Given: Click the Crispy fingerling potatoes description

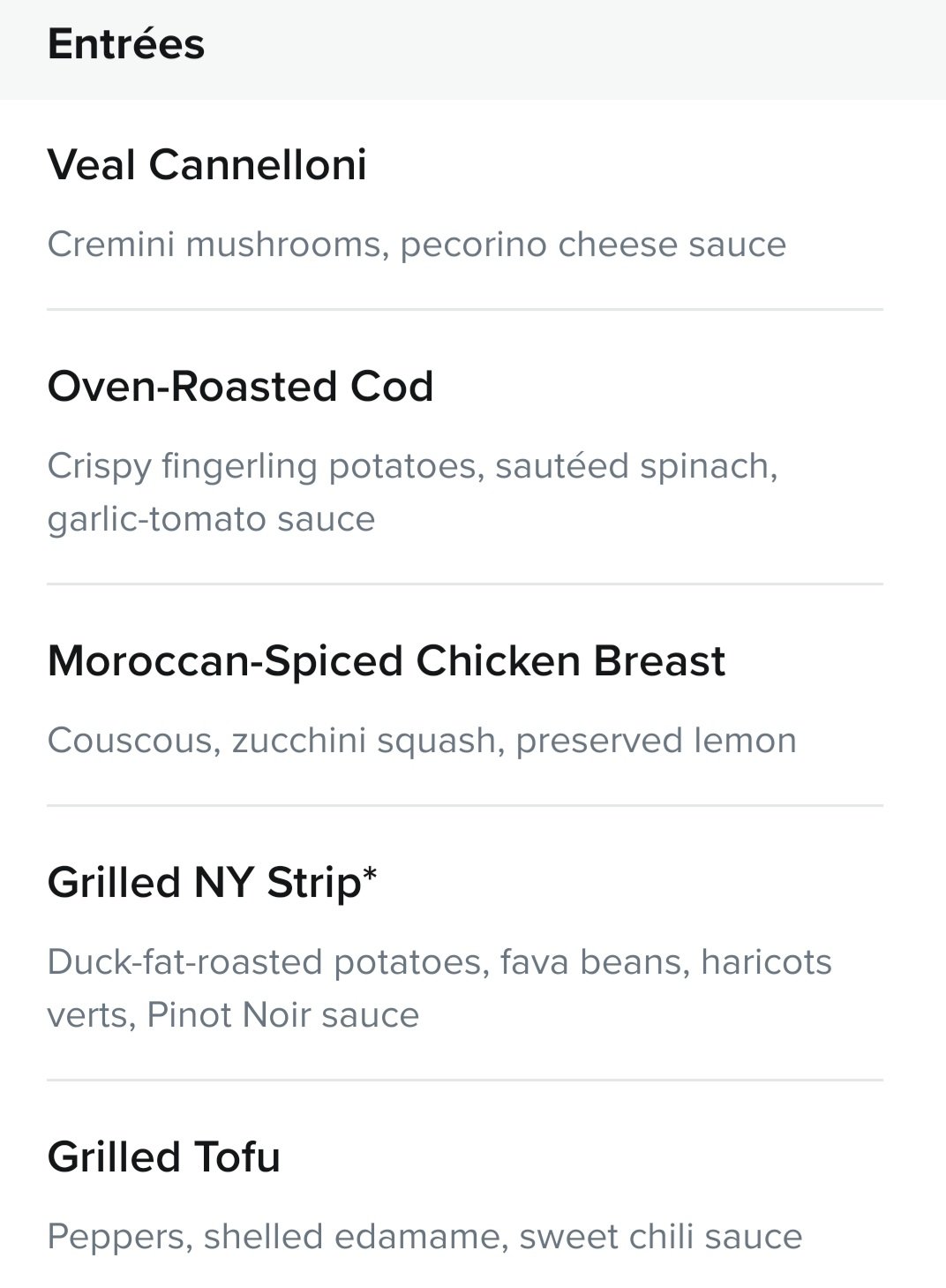Looking at the screenshot, I should point(412,466).
